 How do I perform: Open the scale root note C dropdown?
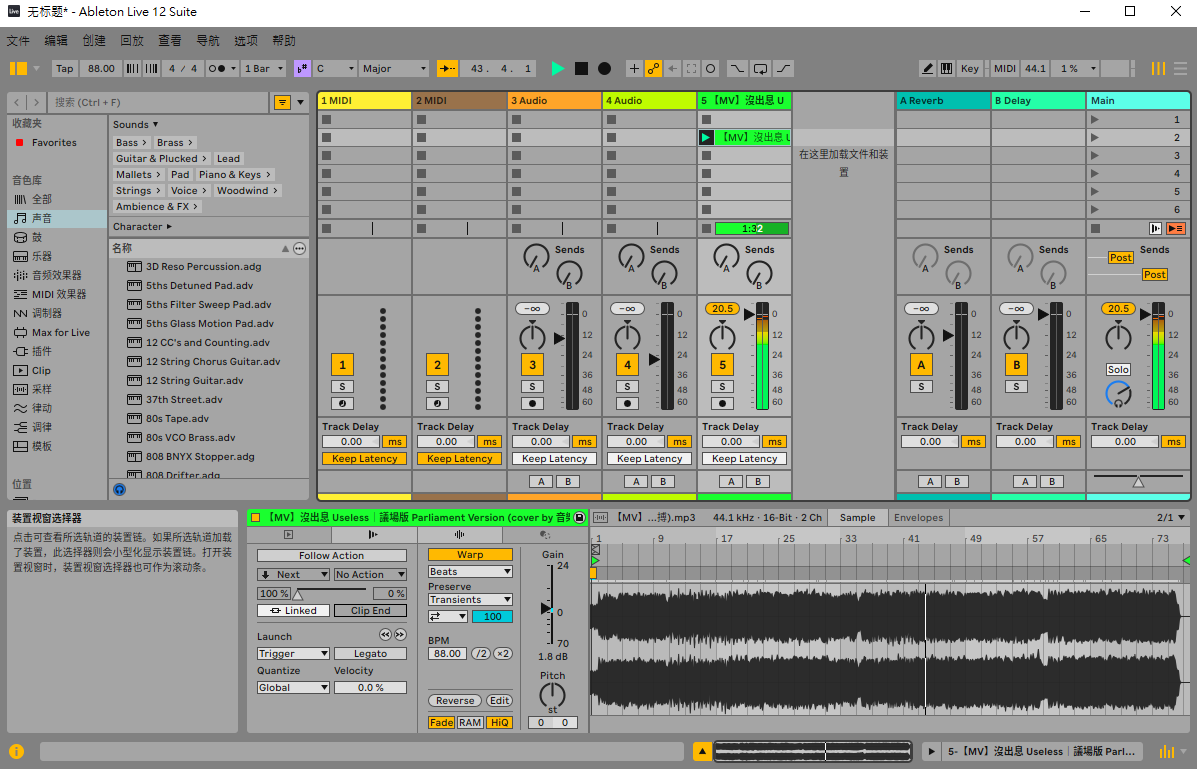click(334, 69)
